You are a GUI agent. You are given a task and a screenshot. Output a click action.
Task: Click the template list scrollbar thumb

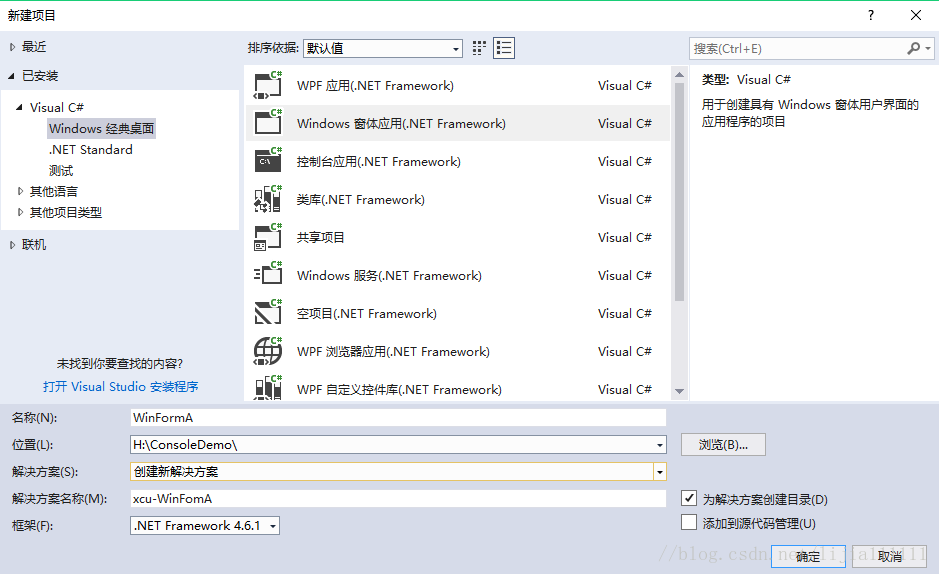click(679, 192)
